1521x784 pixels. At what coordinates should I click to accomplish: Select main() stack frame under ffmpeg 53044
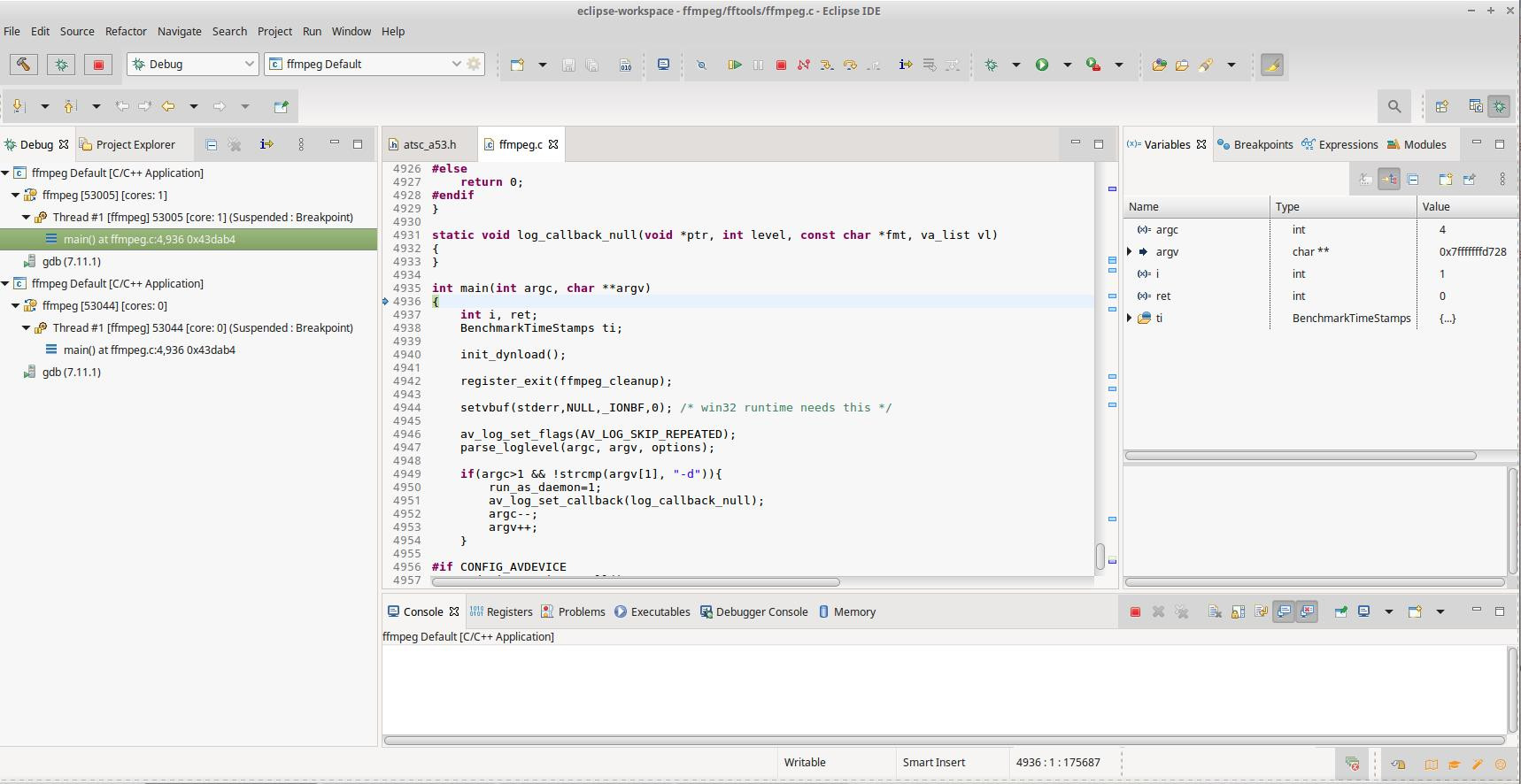click(x=149, y=350)
